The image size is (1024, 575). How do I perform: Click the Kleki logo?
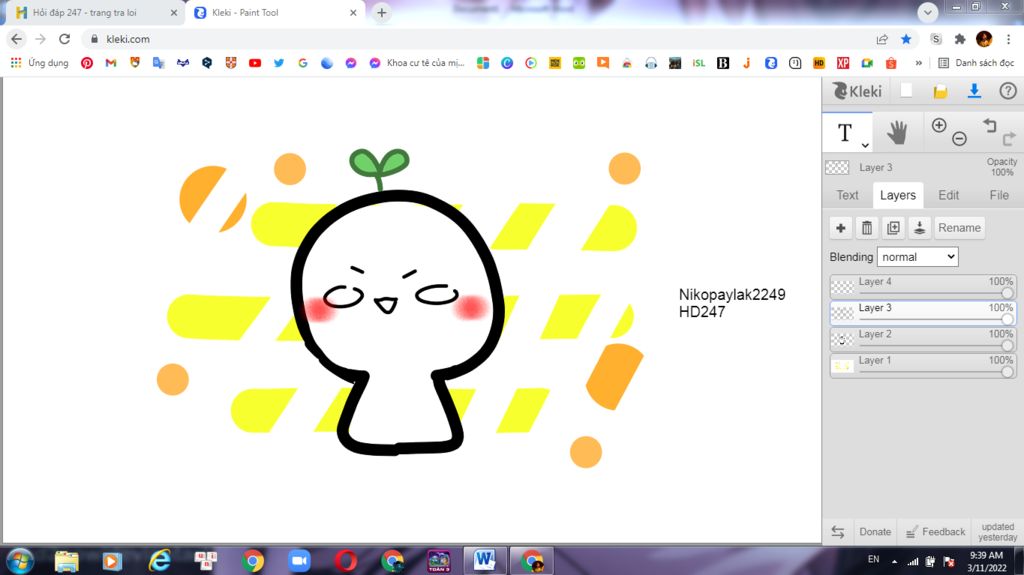click(857, 91)
